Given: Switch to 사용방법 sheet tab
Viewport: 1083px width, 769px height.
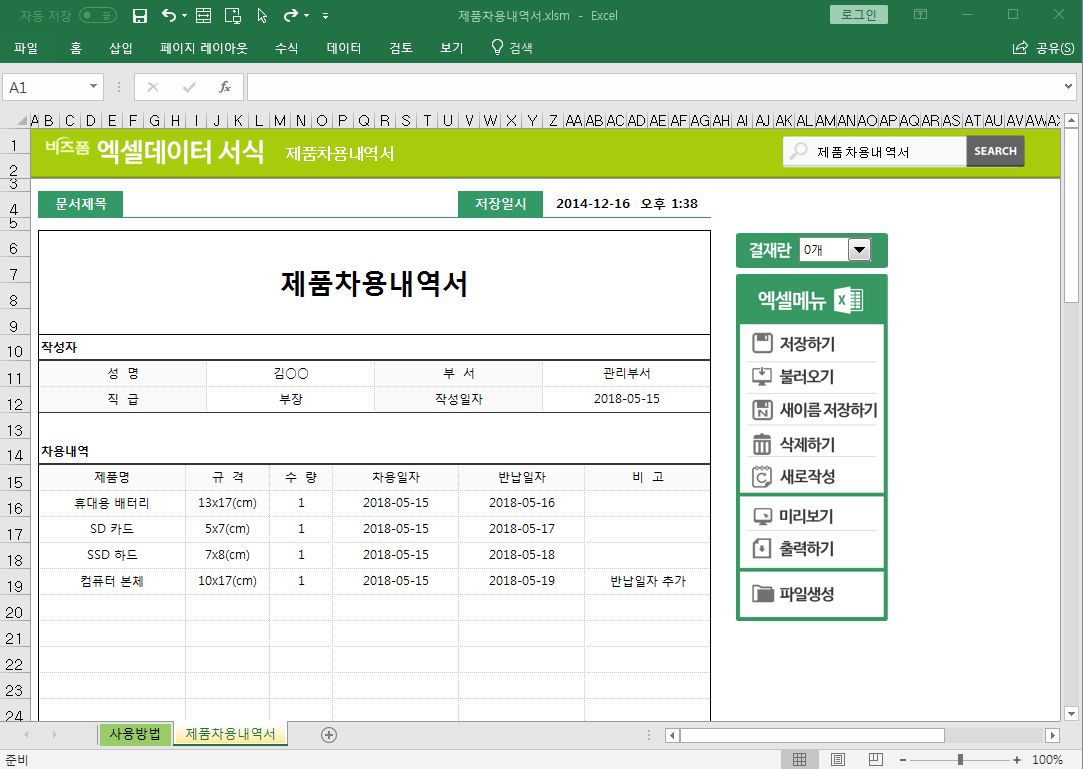Looking at the screenshot, I should [x=135, y=734].
